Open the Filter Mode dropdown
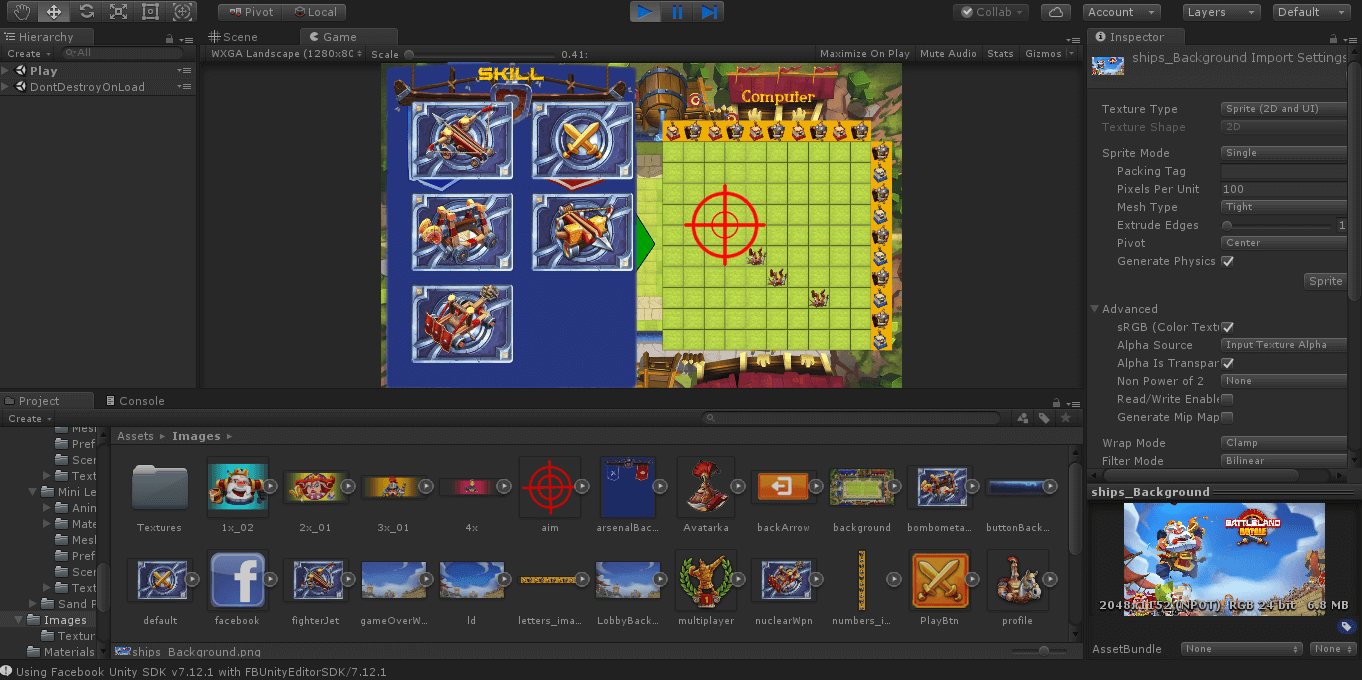 click(x=1284, y=461)
